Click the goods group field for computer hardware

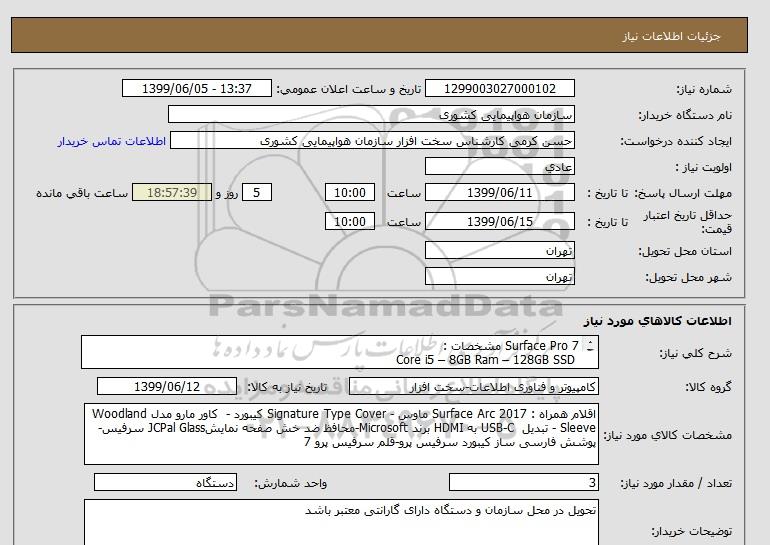point(474,387)
